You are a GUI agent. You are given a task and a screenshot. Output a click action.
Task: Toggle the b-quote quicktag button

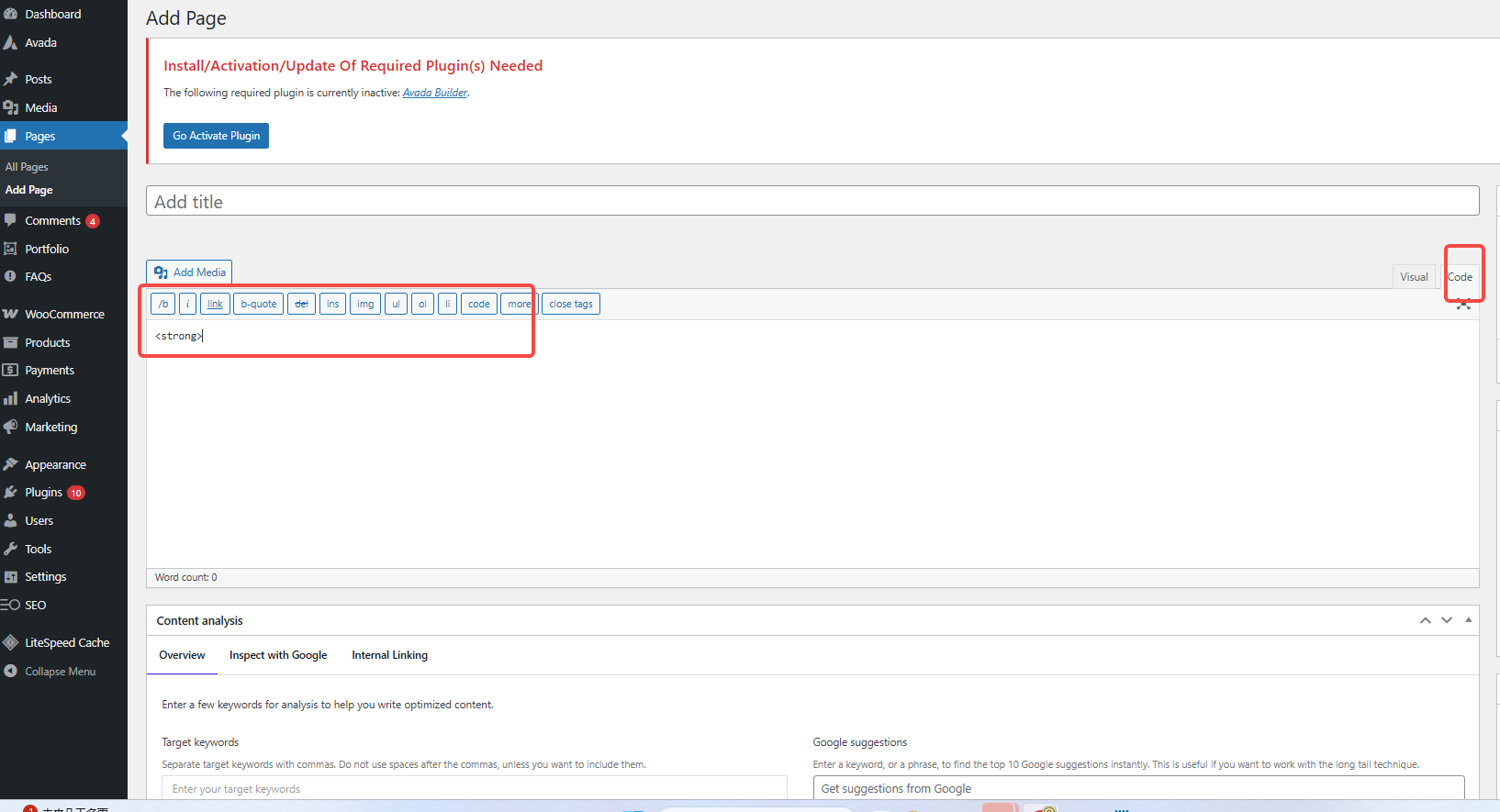pos(258,305)
